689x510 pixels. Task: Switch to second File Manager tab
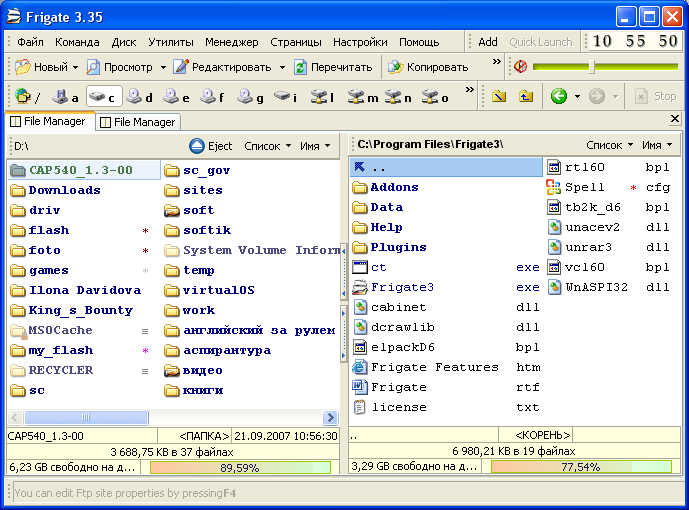pos(138,122)
